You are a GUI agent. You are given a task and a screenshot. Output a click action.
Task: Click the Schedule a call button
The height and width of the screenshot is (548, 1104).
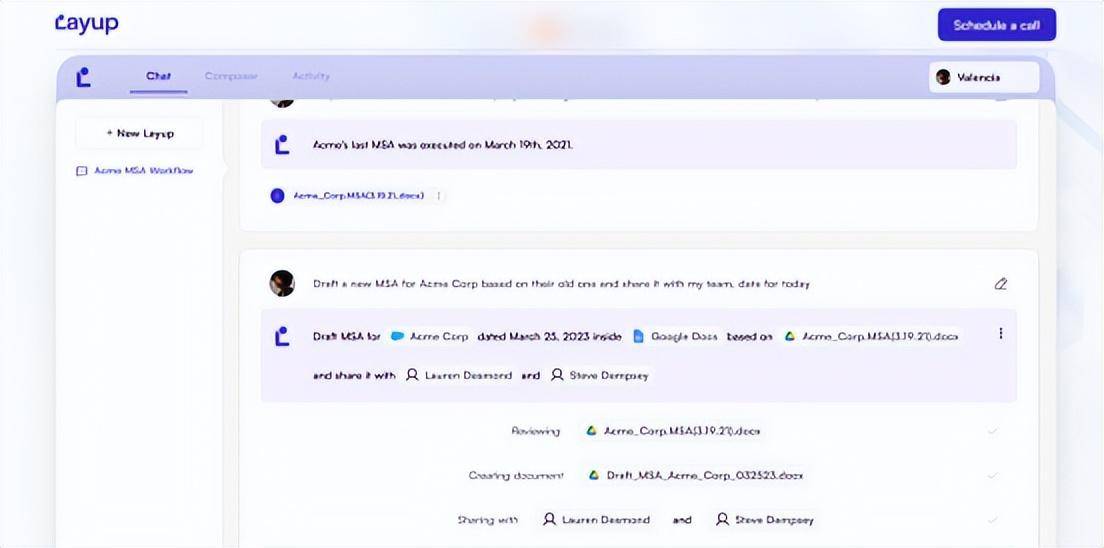pos(996,25)
